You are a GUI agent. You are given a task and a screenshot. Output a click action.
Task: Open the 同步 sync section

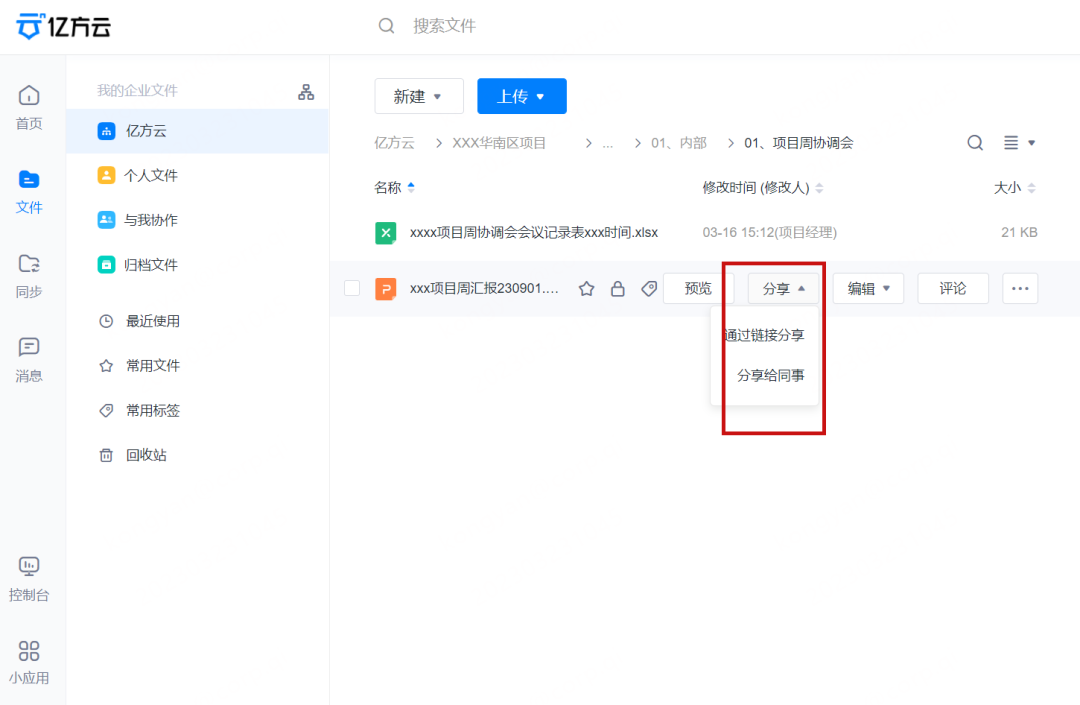click(29, 276)
